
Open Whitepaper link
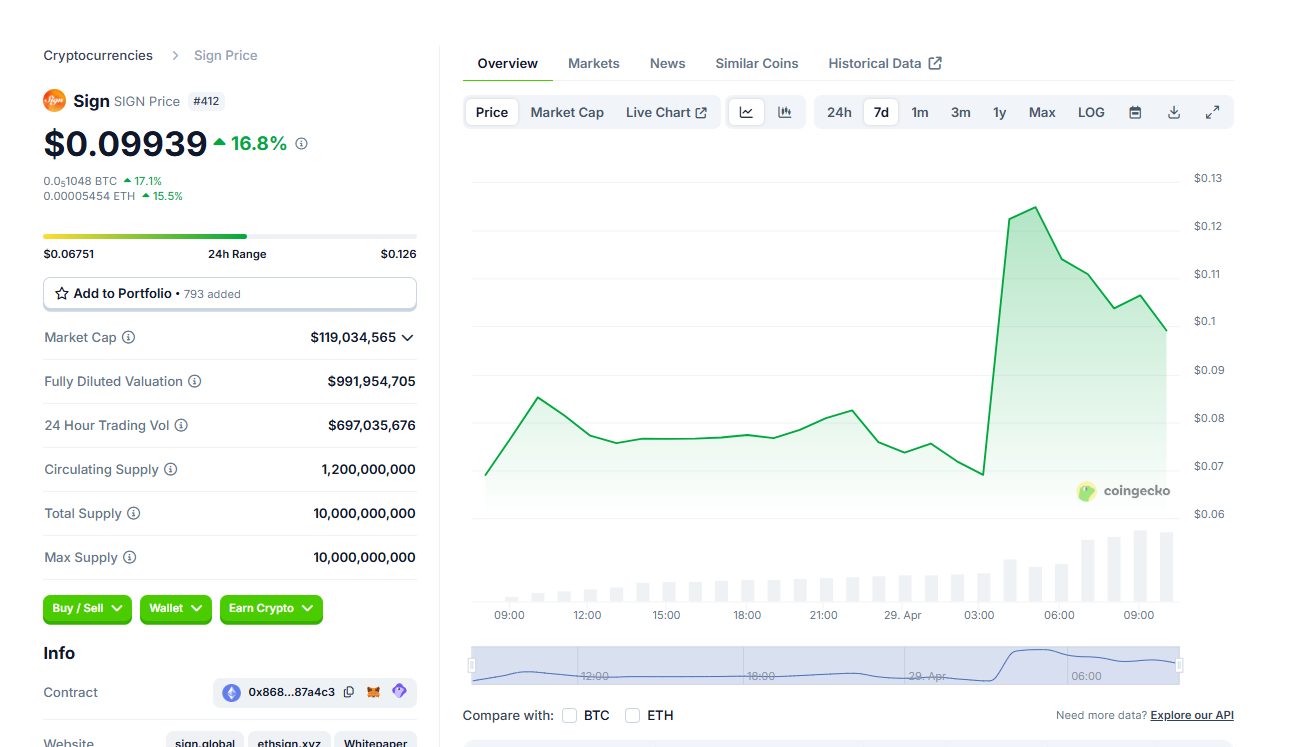[x=375, y=742]
